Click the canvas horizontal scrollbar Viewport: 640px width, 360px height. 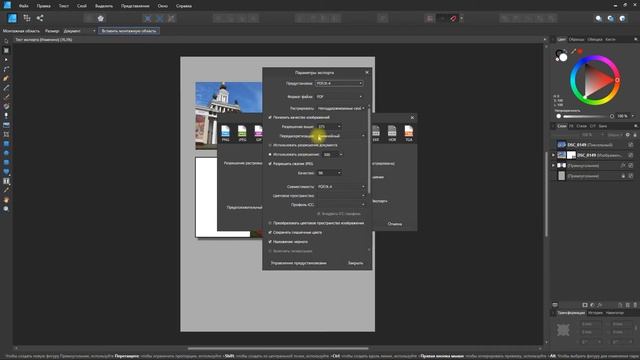pos(278,349)
